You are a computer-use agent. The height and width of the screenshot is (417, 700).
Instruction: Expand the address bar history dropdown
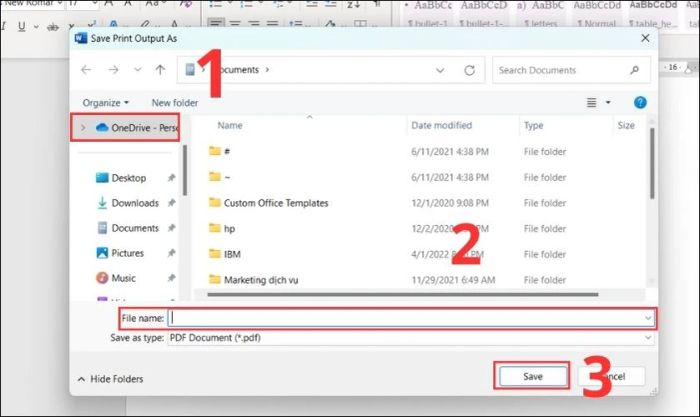tap(440, 70)
